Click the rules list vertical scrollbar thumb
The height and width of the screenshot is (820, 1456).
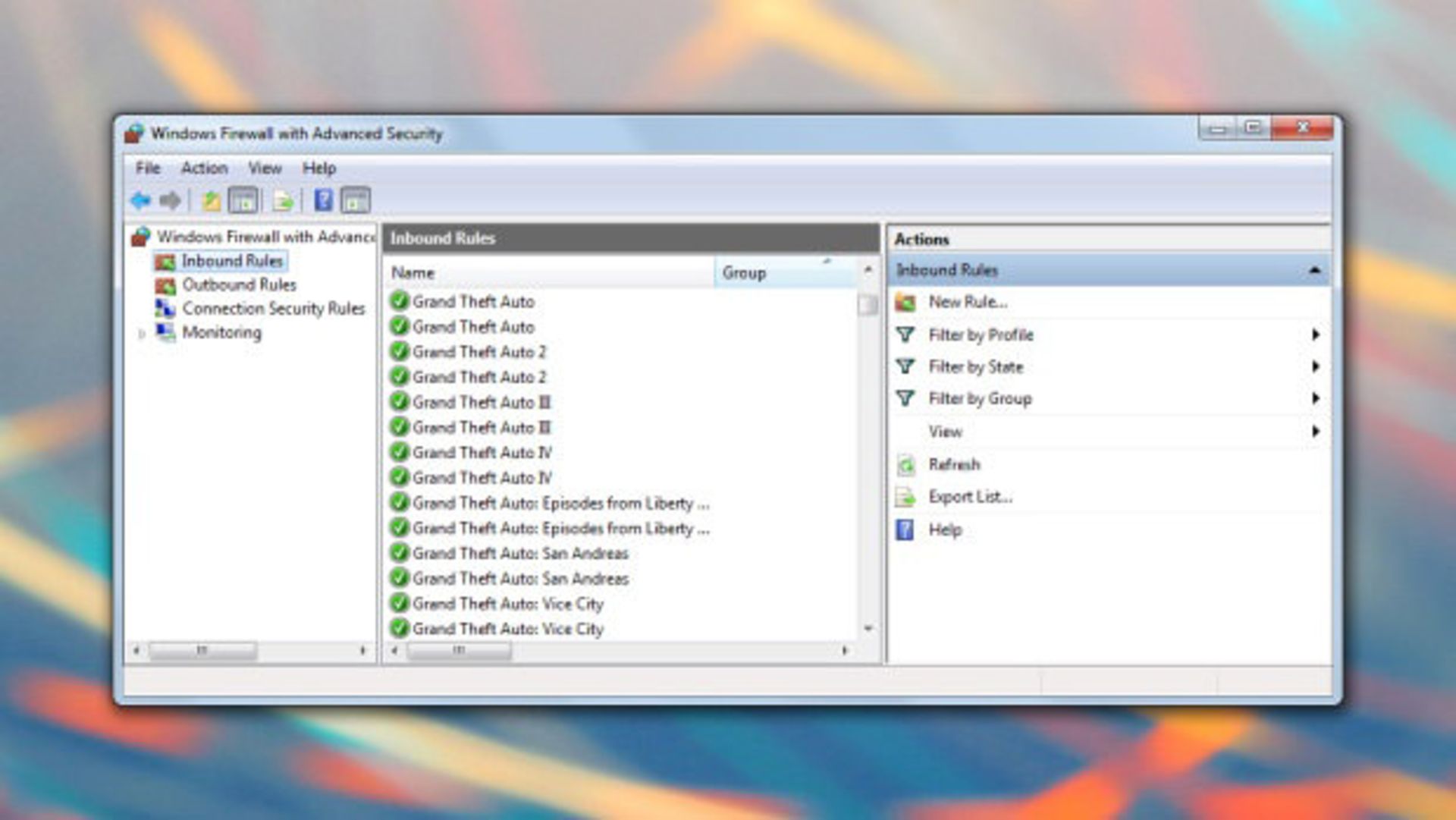(868, 305)
